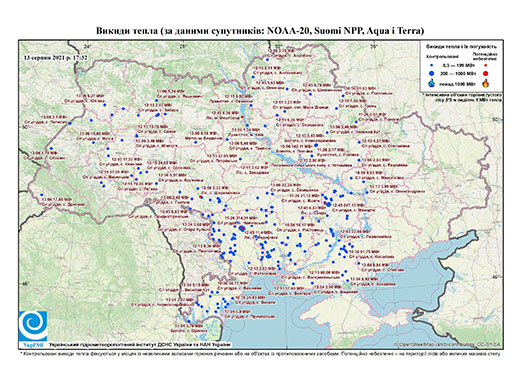This screenshot has width=520, height=368.
Task: Click the westernmost blue dot labeled 17.80 MW
Action: tap(42, 195)
